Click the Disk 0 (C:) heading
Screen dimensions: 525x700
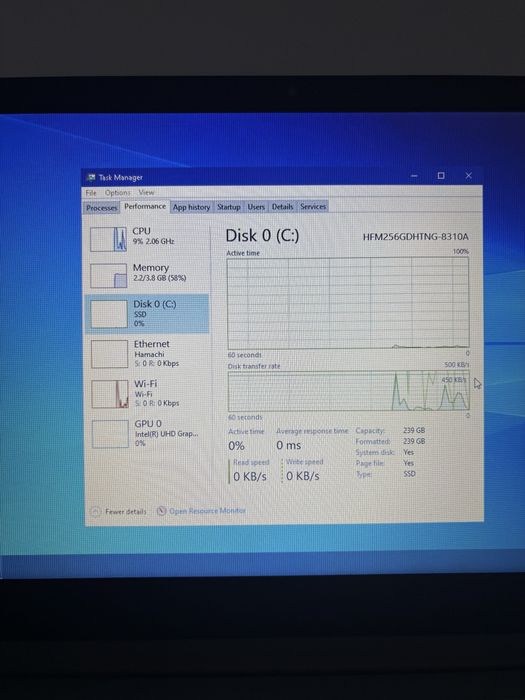click(262, 236)
